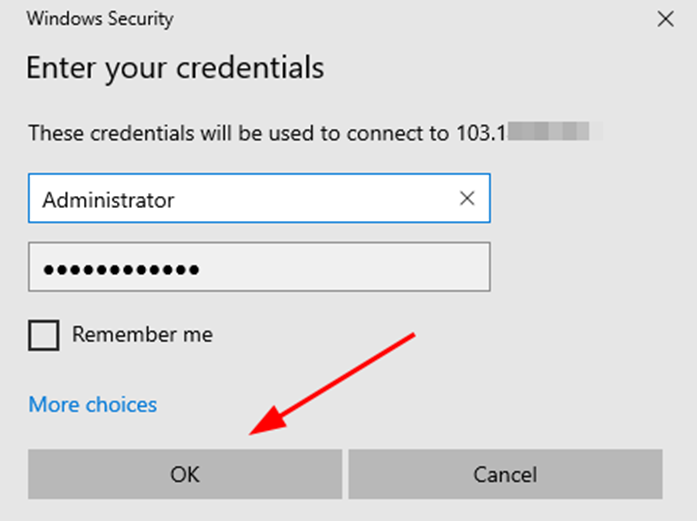Click the password dots in the field
This screenshot has width=697, height=521.
click(120, 270)
